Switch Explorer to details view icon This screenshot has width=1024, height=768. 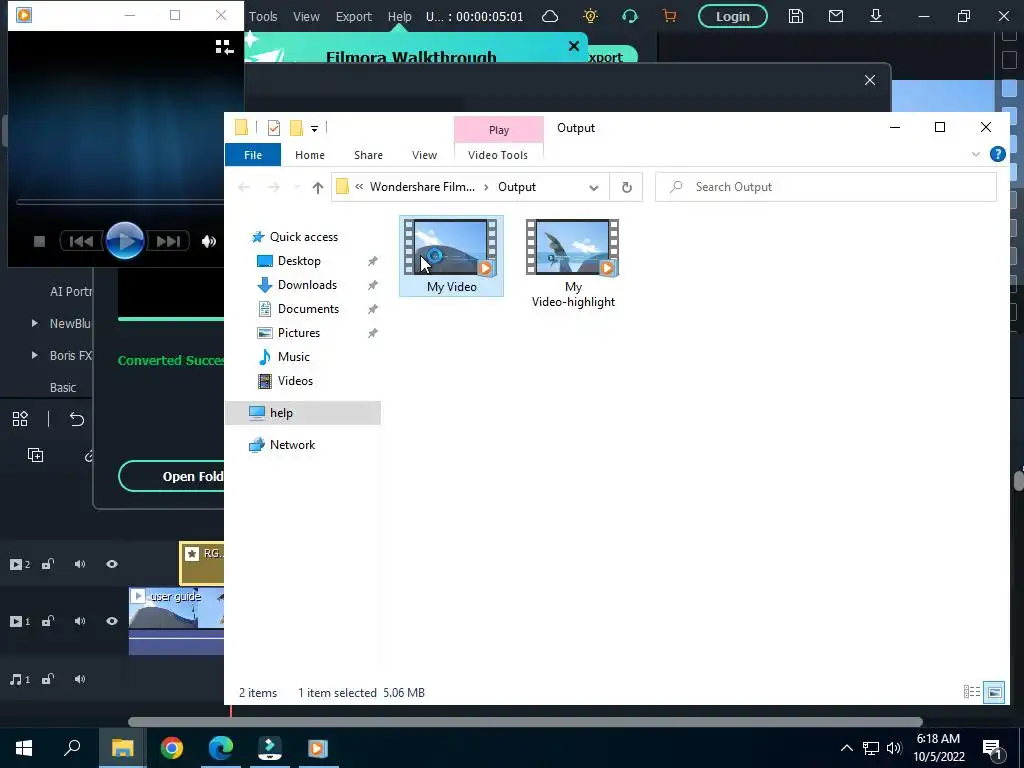(x=972, y=692)
